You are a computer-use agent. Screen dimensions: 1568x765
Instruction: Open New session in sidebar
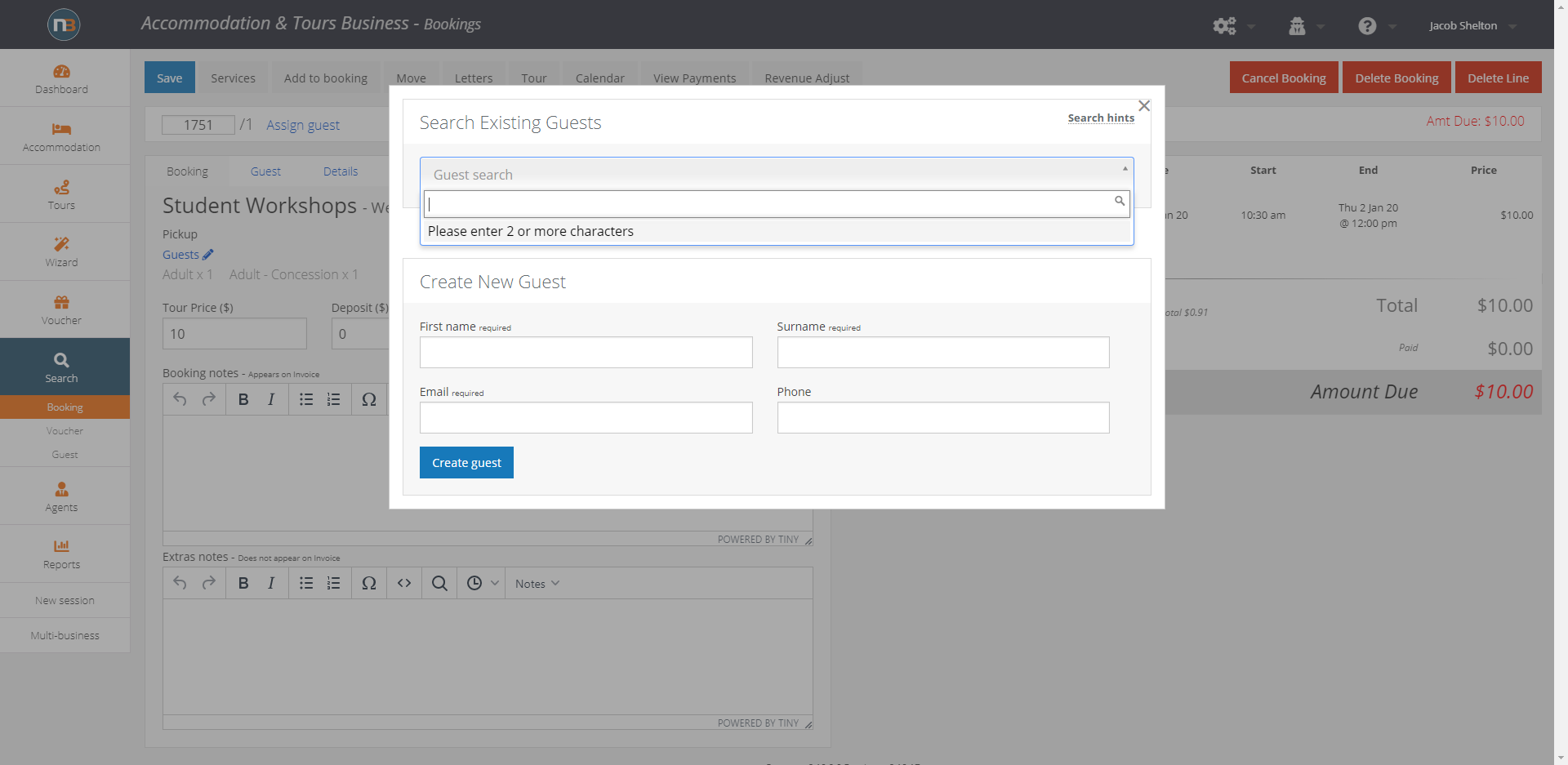coord(65,600)
